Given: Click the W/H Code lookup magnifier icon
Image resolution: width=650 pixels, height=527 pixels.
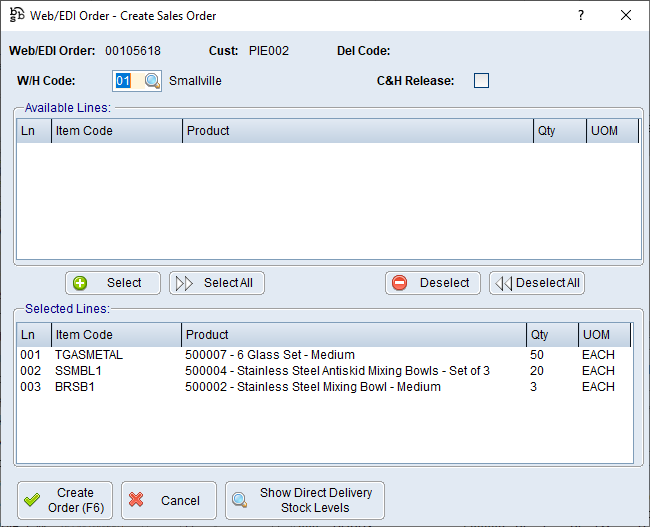Looking at the screenshot, I should [x=152, y=81].
